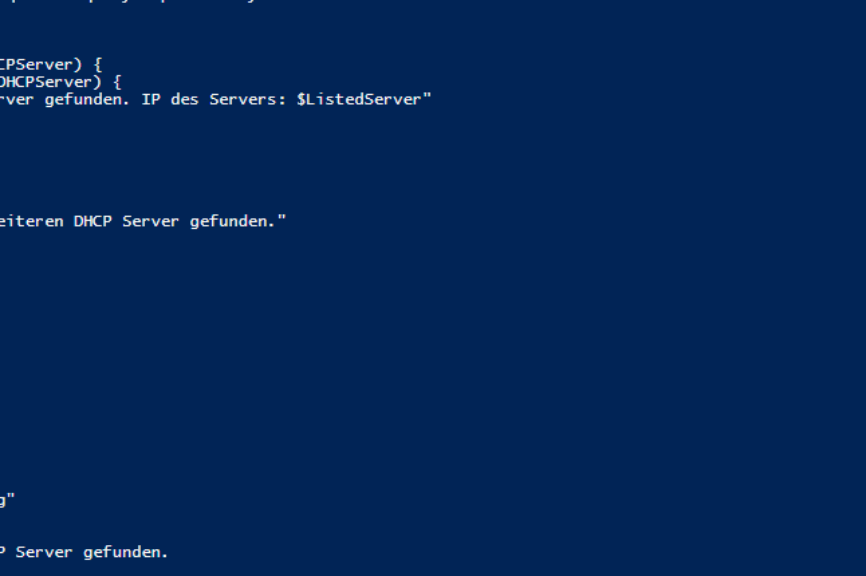This screenshot has width=866, height=576.
Task: Click the "P" fragment starting the bottom line
Action: (x=3, y=552)
